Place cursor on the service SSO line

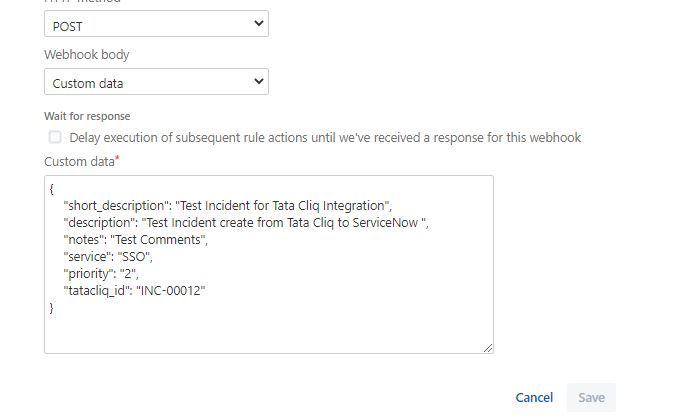coord(108,256)
